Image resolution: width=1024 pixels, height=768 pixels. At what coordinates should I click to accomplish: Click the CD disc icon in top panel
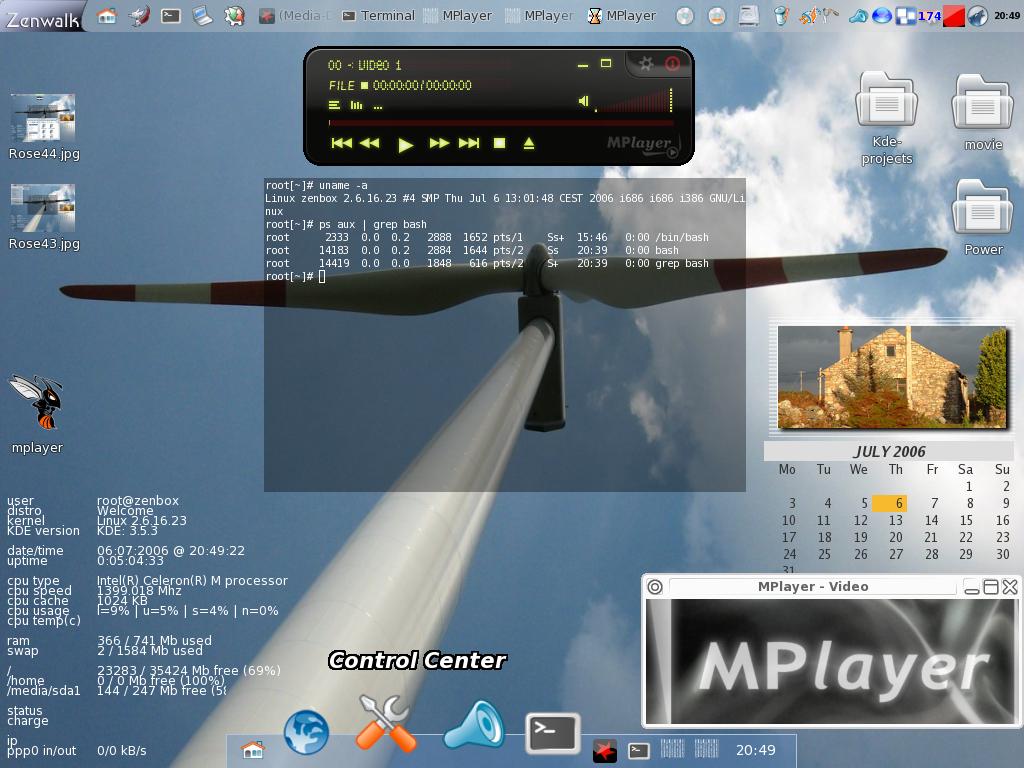coord(684,16)
